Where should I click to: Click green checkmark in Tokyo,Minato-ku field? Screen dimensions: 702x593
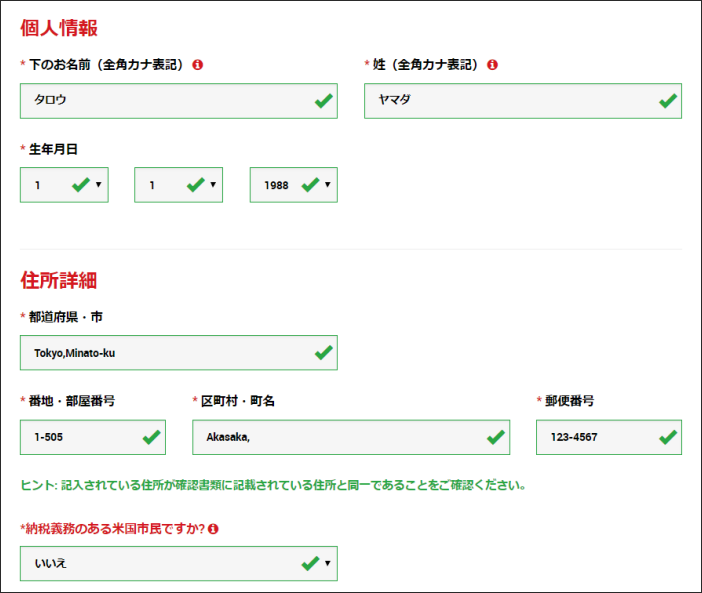[324, 353]
